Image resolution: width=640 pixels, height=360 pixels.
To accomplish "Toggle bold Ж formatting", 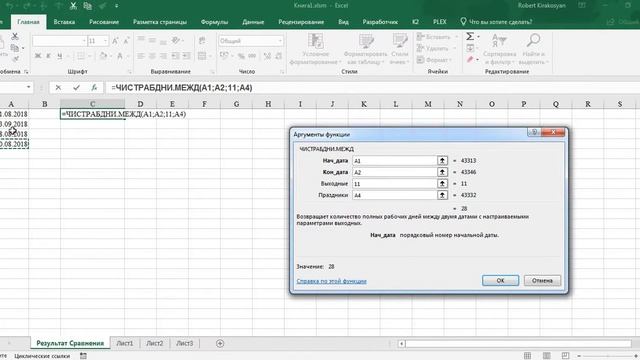I will [x=38, y=56].
